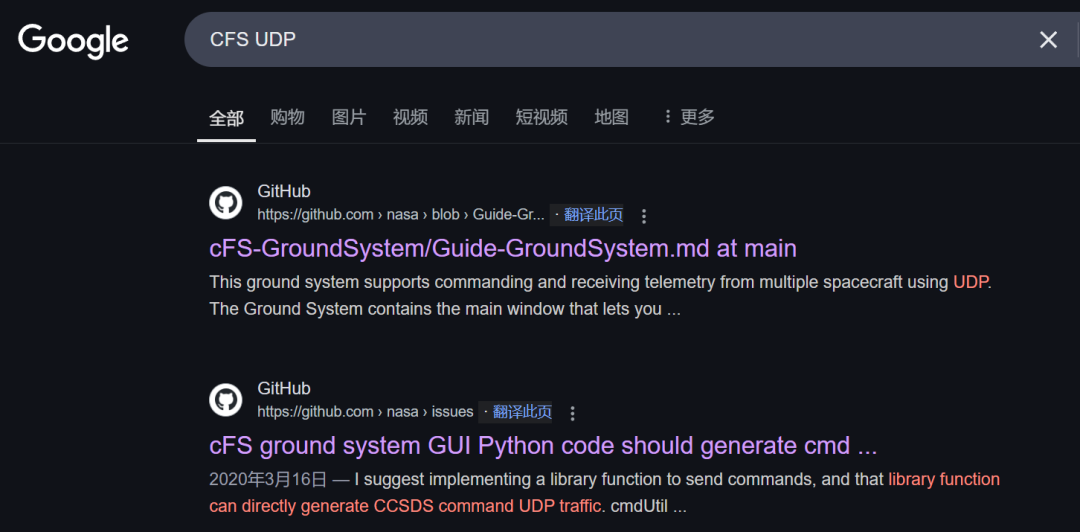Click 翻译此页 for the Guide-GroundSystem result
This screenshot has height=532, width=1080.
point(593,215)
